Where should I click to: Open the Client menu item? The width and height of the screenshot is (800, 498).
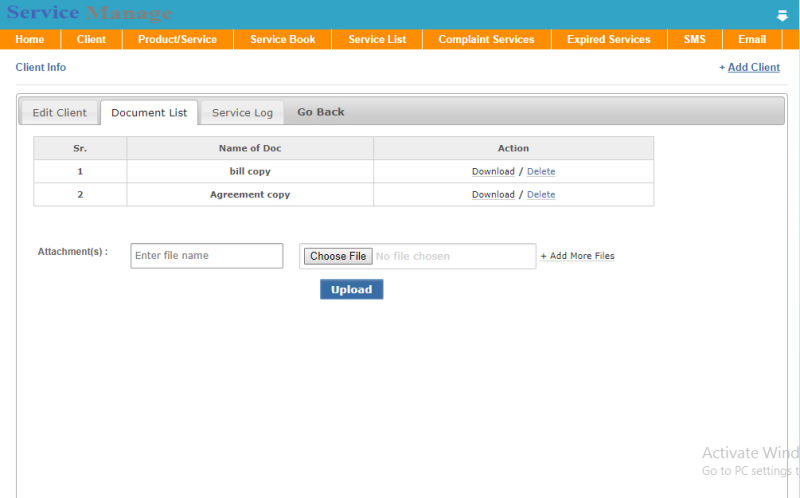[x=91, y=39]
